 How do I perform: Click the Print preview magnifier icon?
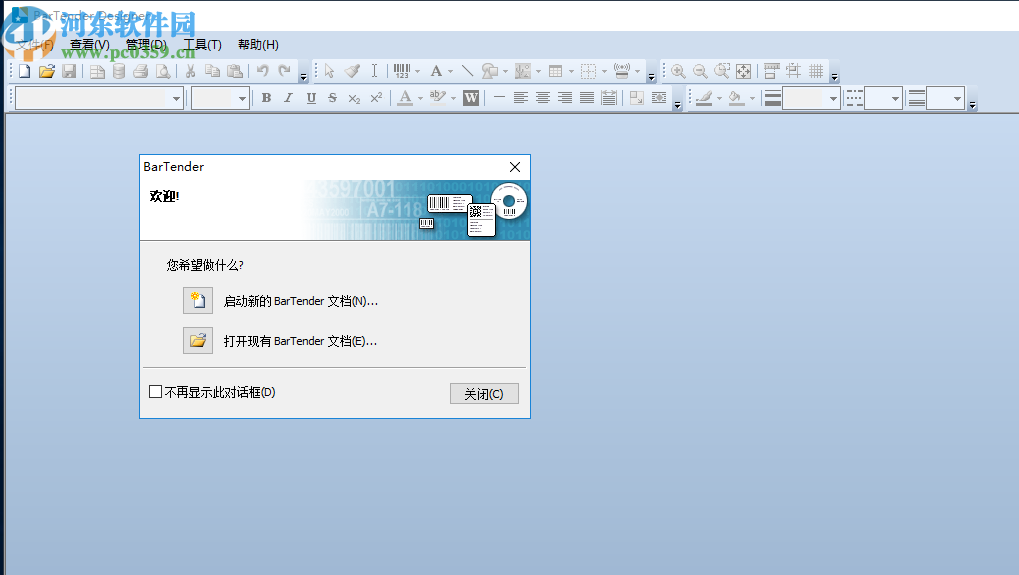tap(163, 71)
